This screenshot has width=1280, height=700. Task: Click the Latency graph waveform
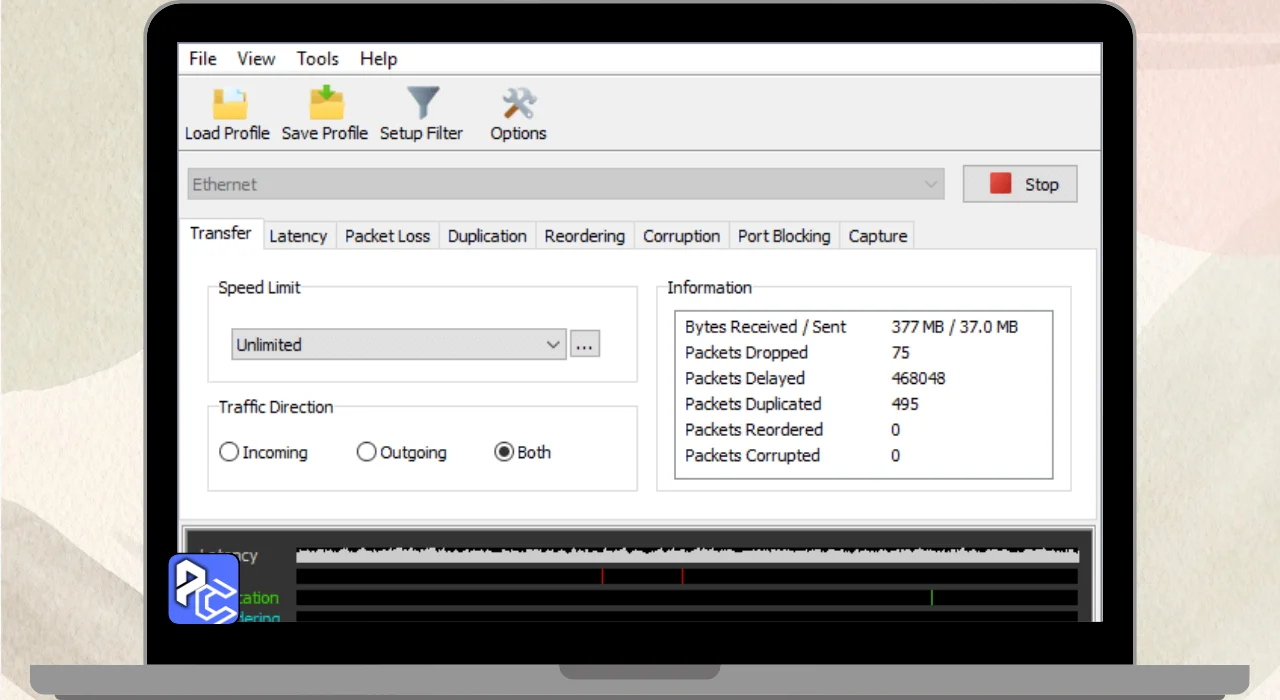687,555
